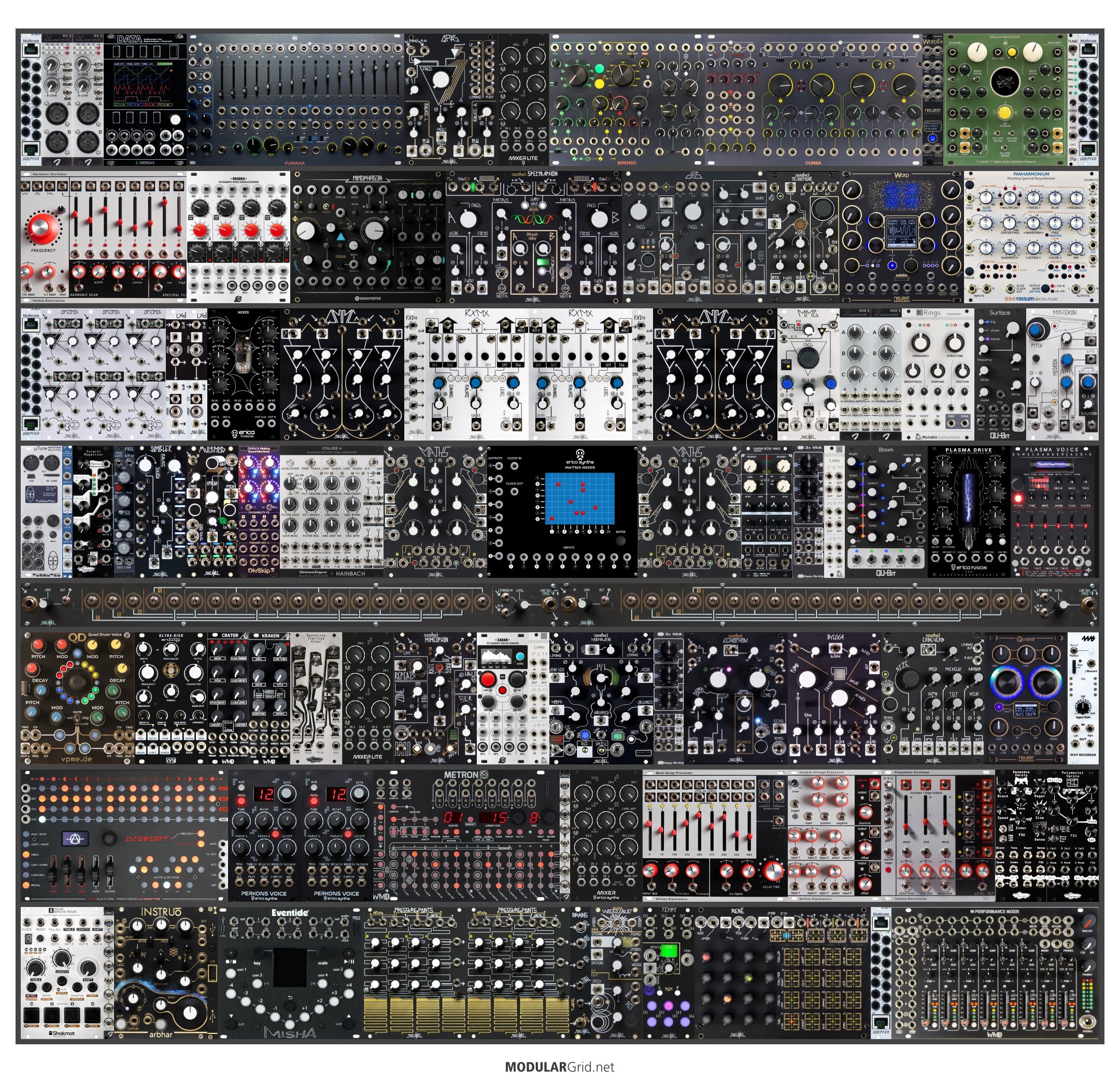
Task: Click the red Frequency knob on Harmonic Oscillator
Action: pyautogui.click(x=43, y=229)
